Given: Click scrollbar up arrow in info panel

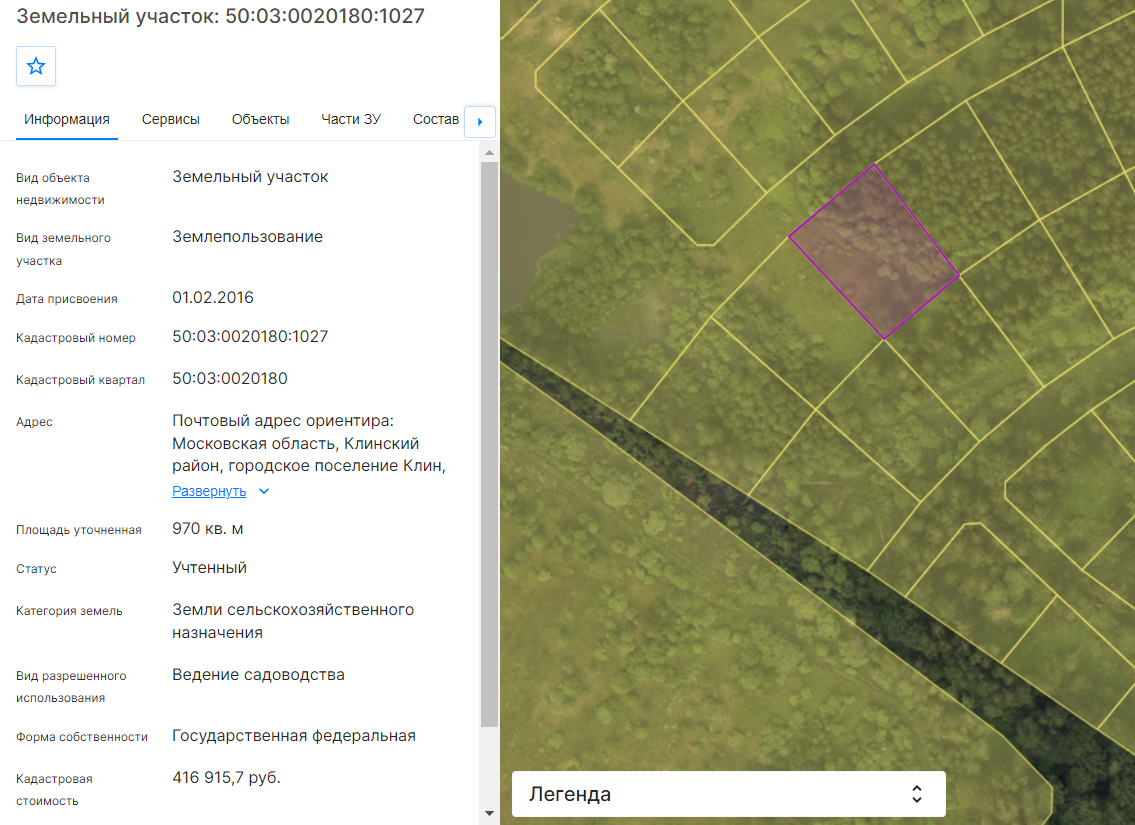Looking at the screenshot, I should (x=489, y=153).
